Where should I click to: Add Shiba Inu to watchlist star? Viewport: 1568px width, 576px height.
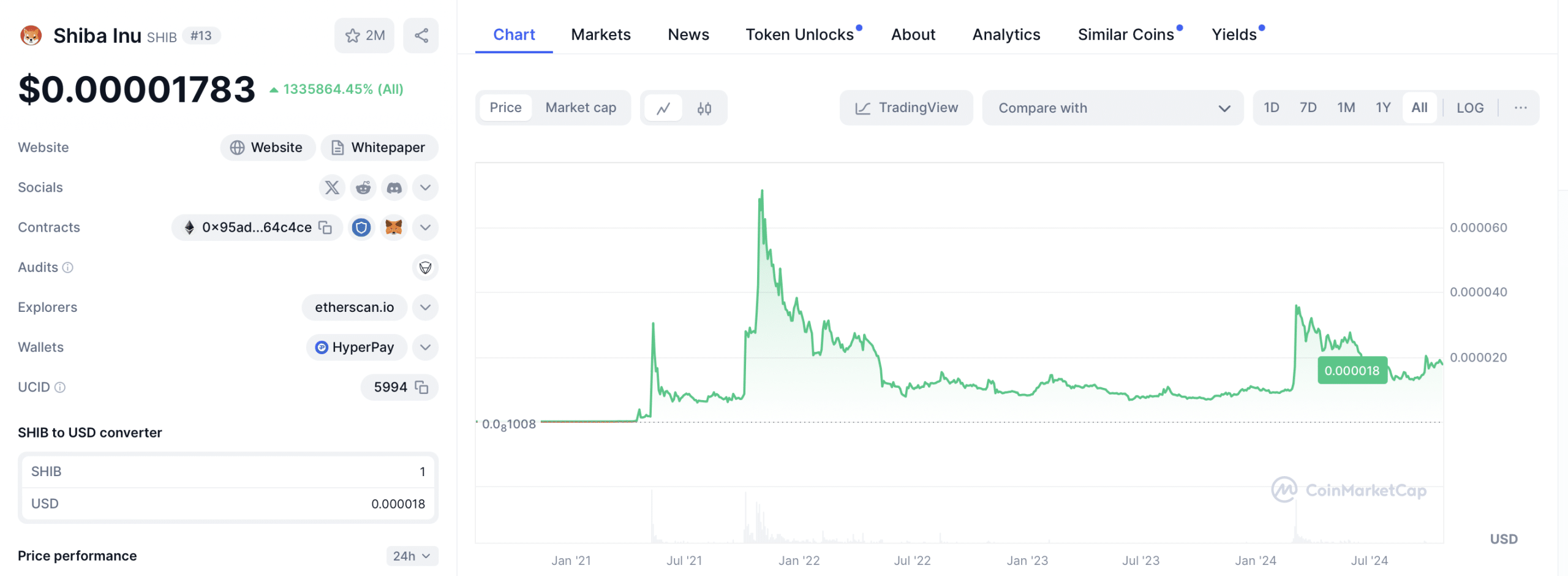(x=364, y=36)
